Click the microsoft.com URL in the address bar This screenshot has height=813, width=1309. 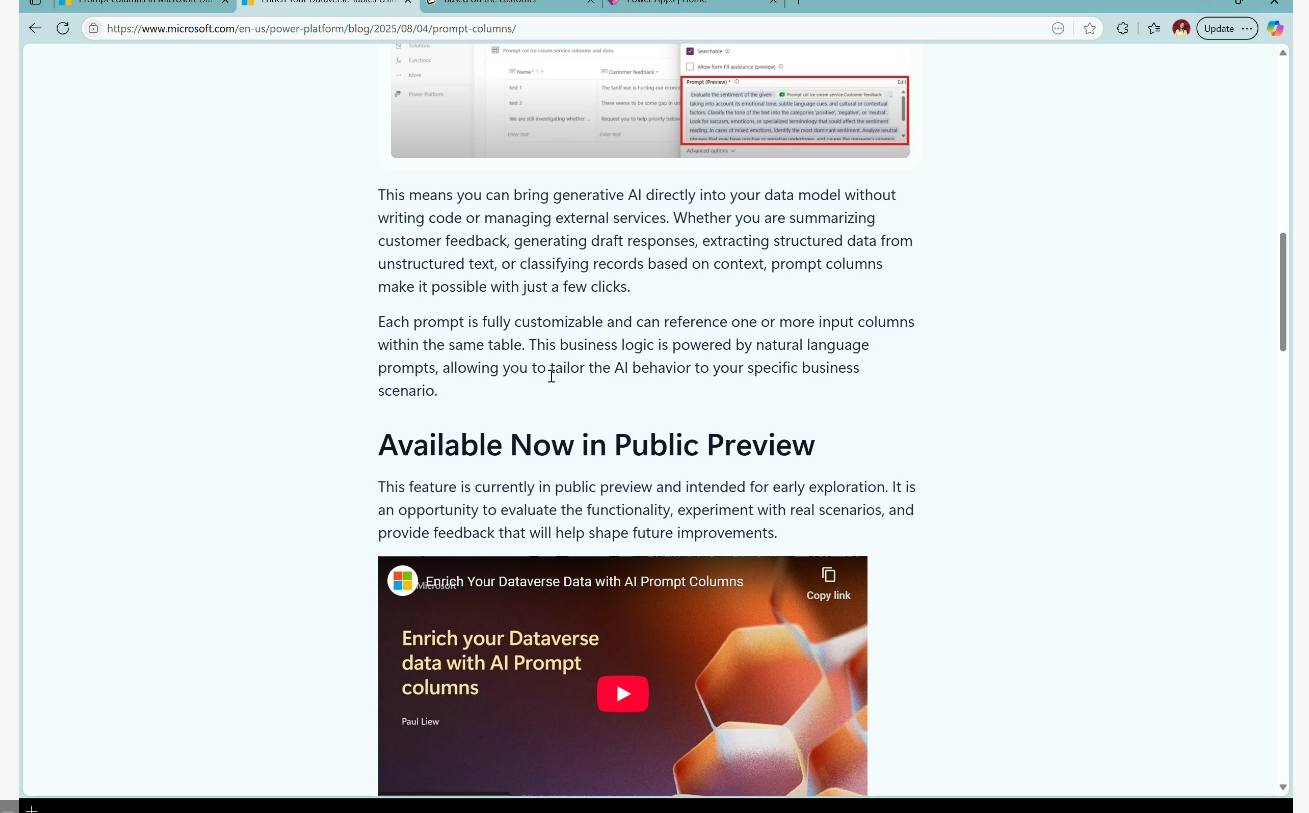click(x=311, y=28)
